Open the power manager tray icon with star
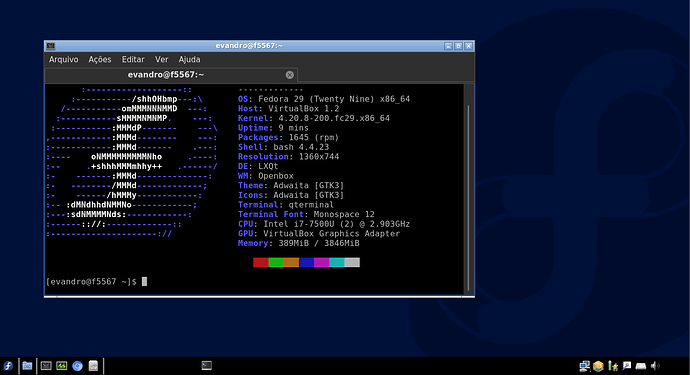Screen dimensions: 690x375 point(613,366)
